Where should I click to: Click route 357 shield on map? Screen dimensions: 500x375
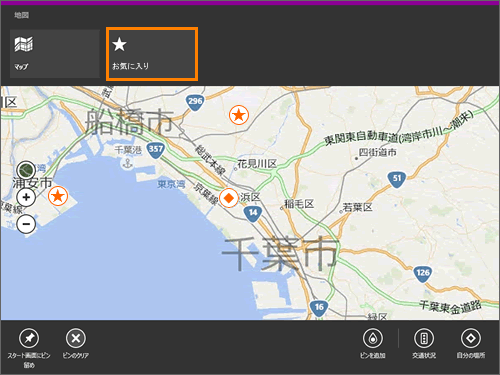pos(156,149)
